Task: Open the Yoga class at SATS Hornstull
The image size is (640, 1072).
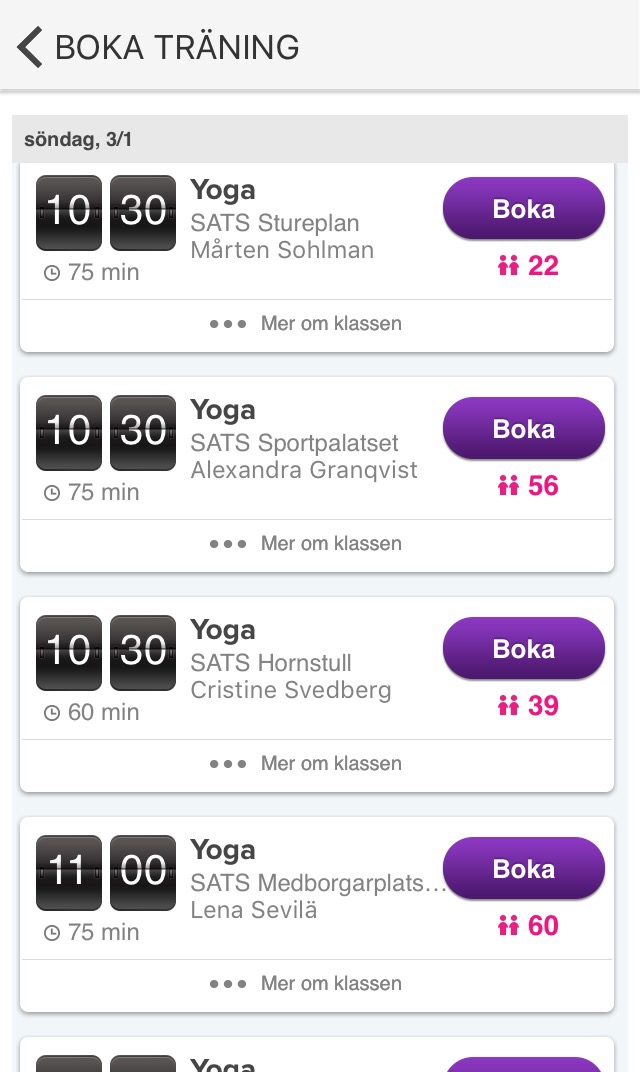Action: point(223,630)
